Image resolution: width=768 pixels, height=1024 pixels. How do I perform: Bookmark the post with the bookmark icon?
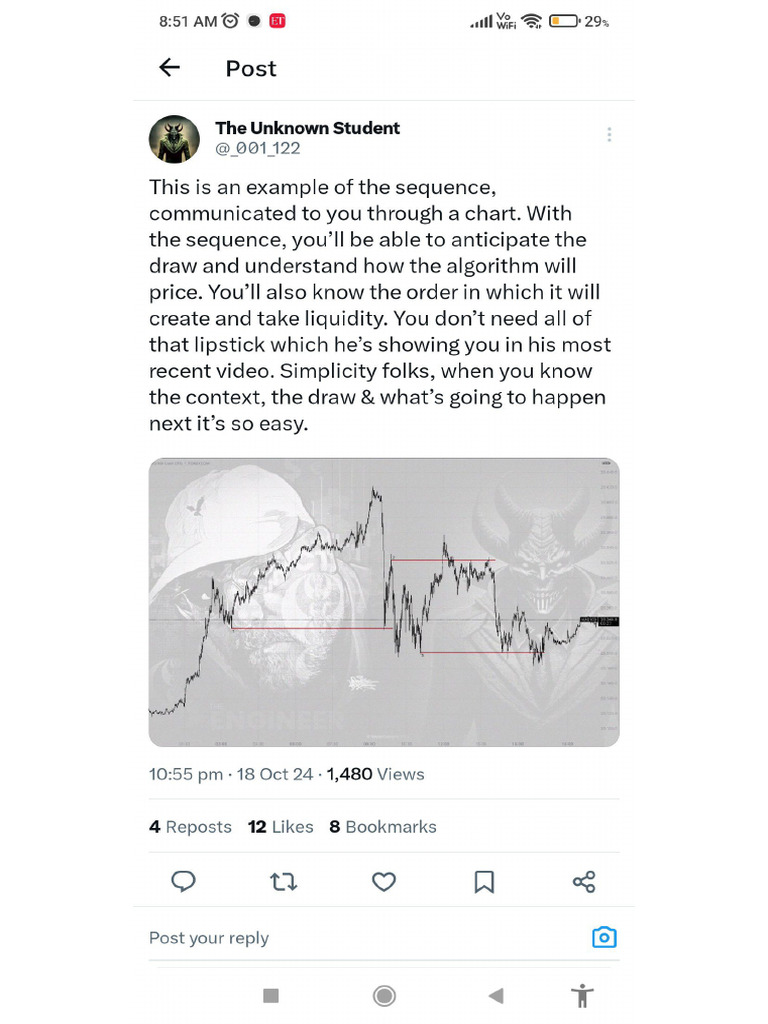coord(484,881)
